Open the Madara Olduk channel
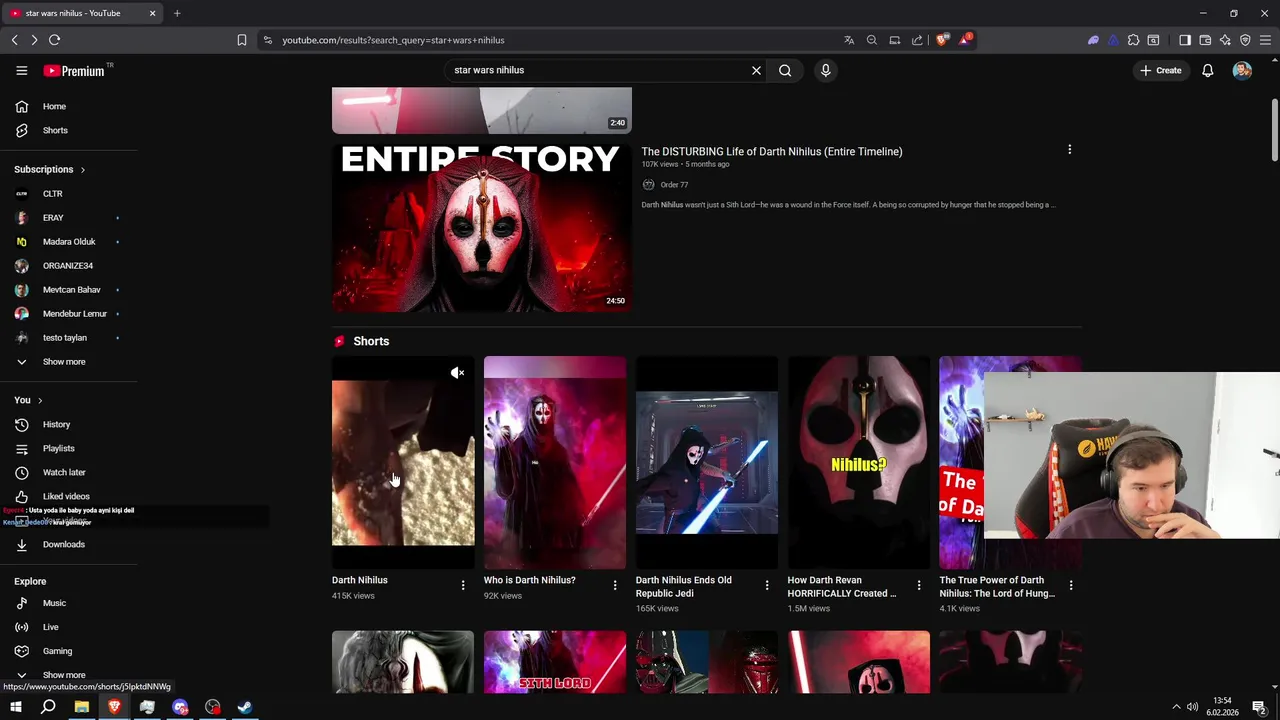Image resolution: width=1280 pixels, height=720 pixels. [x=69, y=241]
